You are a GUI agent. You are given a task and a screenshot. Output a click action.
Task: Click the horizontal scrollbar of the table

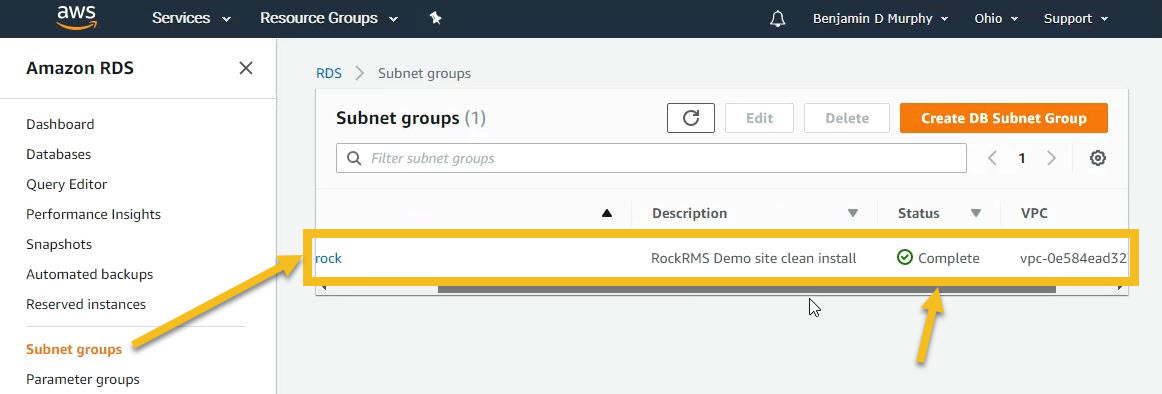tap(746, 289)
